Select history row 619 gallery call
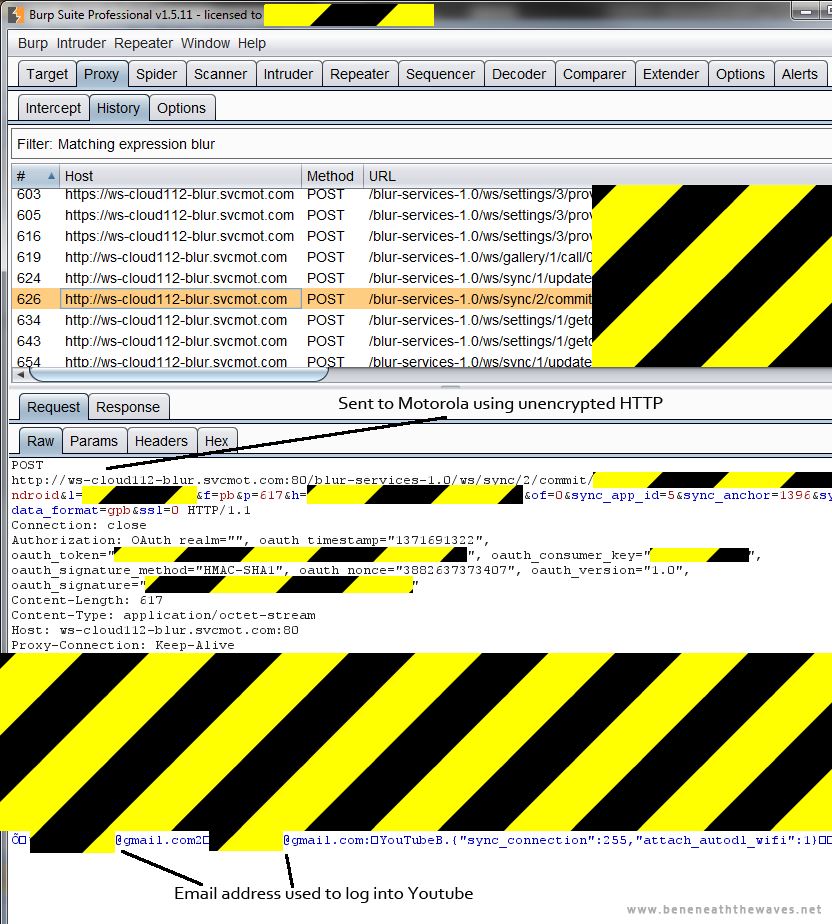This screenshot has width=832, height=924. click(302, 258)
